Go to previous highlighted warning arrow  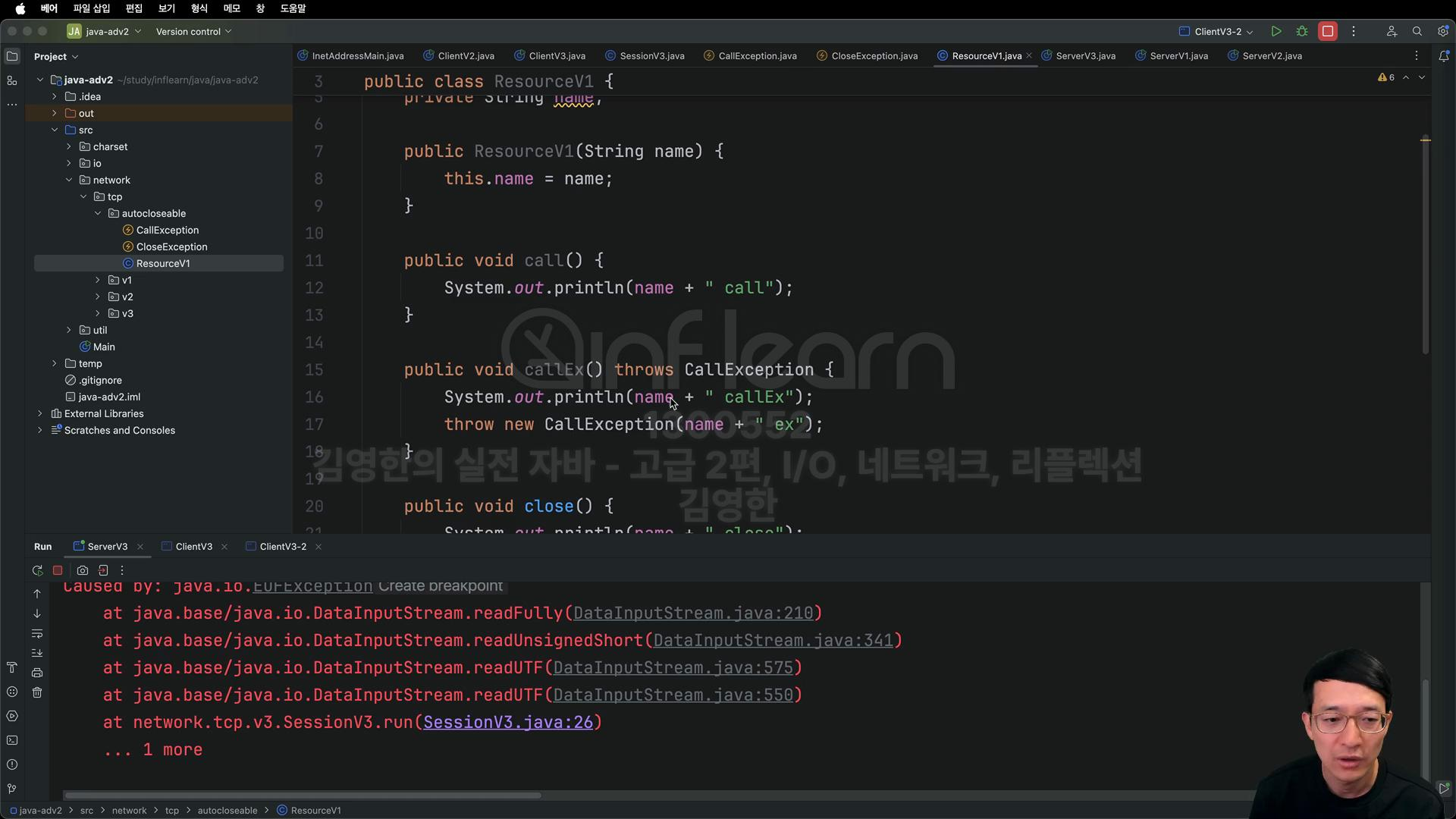[1406, 77]
